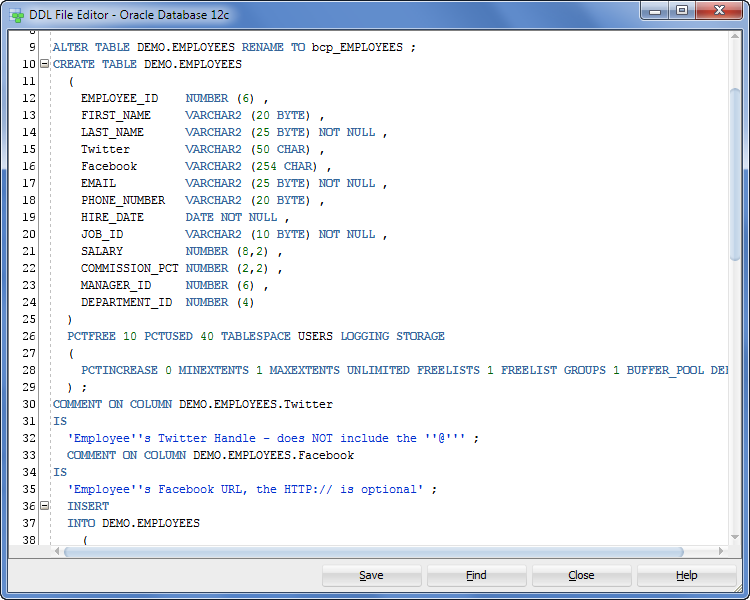Click the BUFFER_POOL keyword on line 28

665,370
